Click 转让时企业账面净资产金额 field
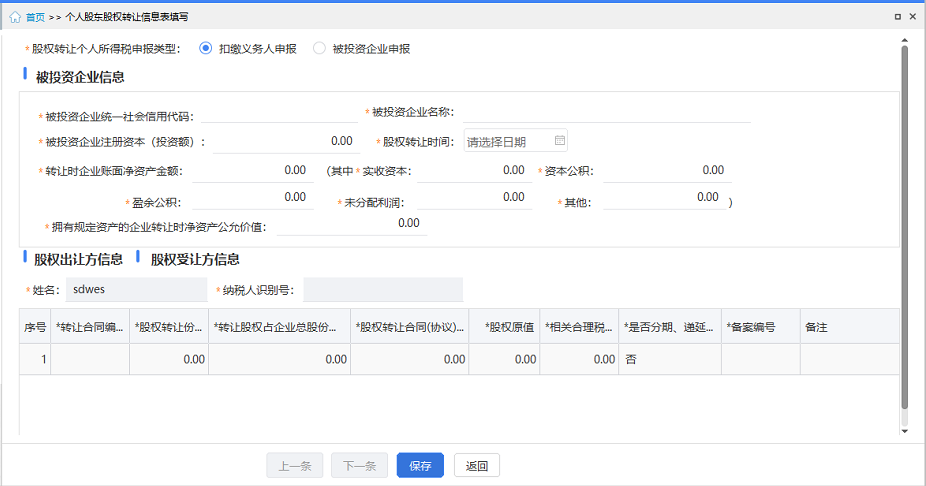Viewport: 926px width, 486px height. pos(253,171)
